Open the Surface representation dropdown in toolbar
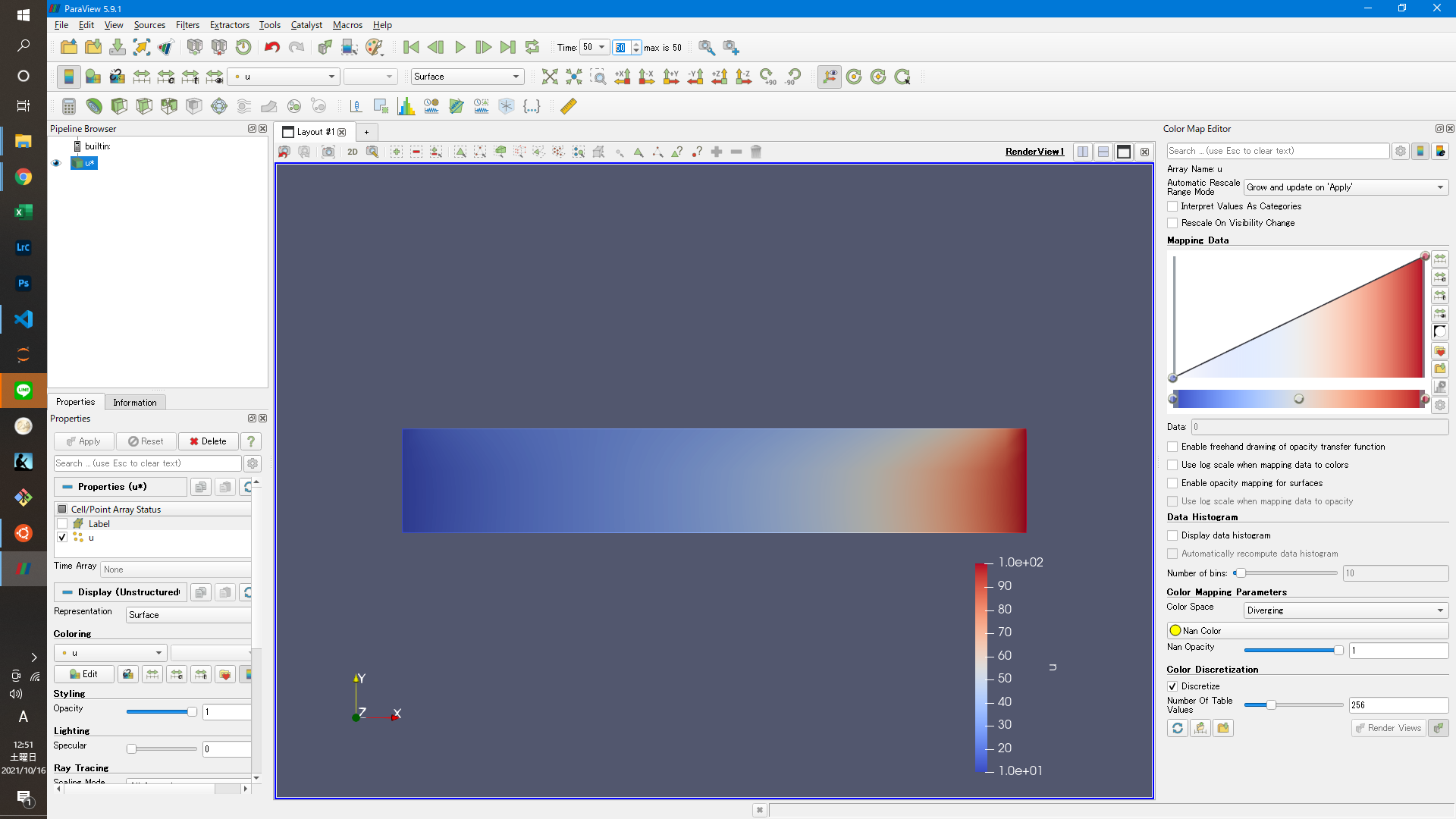The height and width of the screenshot is (819, 1456). (x=467, y=77)
